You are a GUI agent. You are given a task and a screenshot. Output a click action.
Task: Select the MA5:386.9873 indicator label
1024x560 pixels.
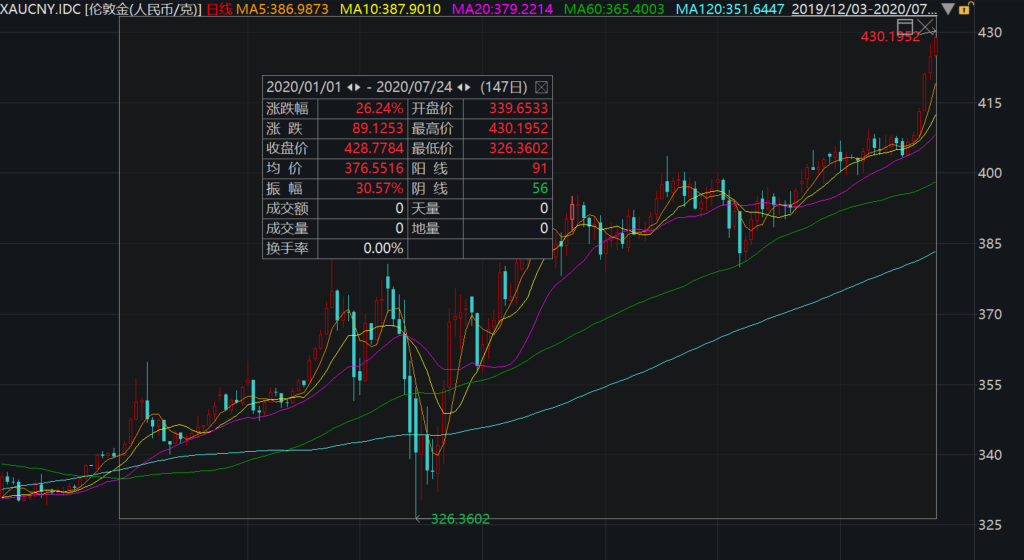[282, 9]
